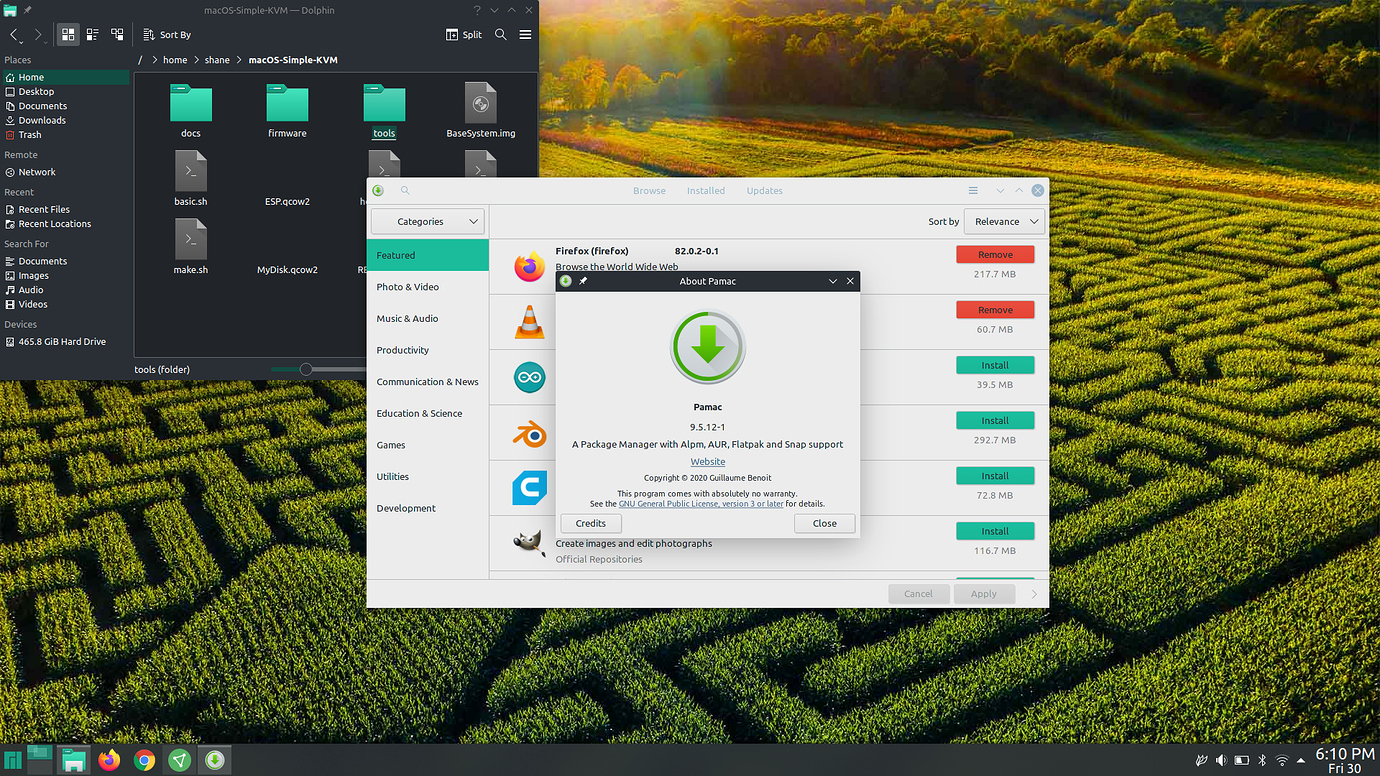Open Pamac Website link
This screenshot has width=1380, height=776.
click(x=708, y=462)
